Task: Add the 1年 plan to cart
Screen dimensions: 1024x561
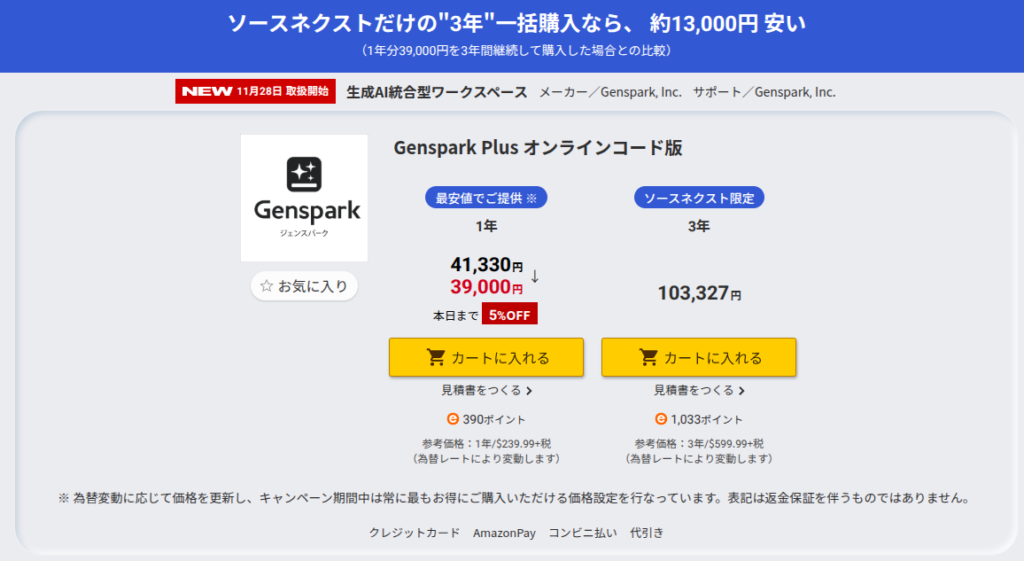Action: (x=486, y=358)
